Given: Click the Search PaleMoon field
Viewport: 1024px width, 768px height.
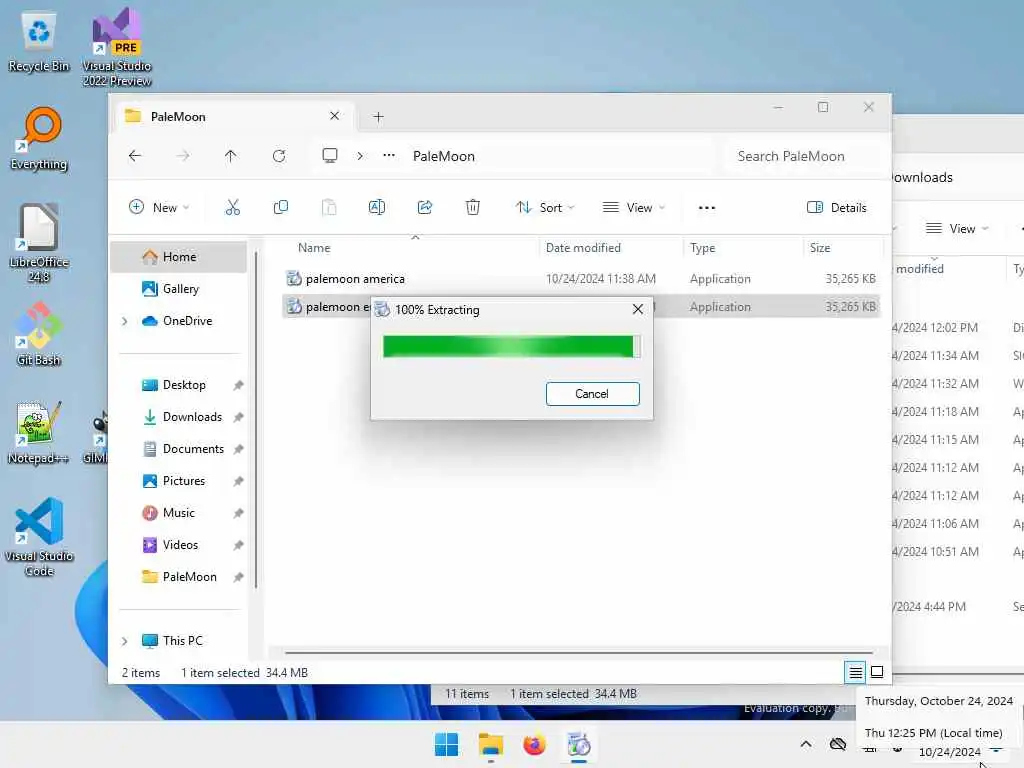Looking at the screenshot, I should click(803, 156).
